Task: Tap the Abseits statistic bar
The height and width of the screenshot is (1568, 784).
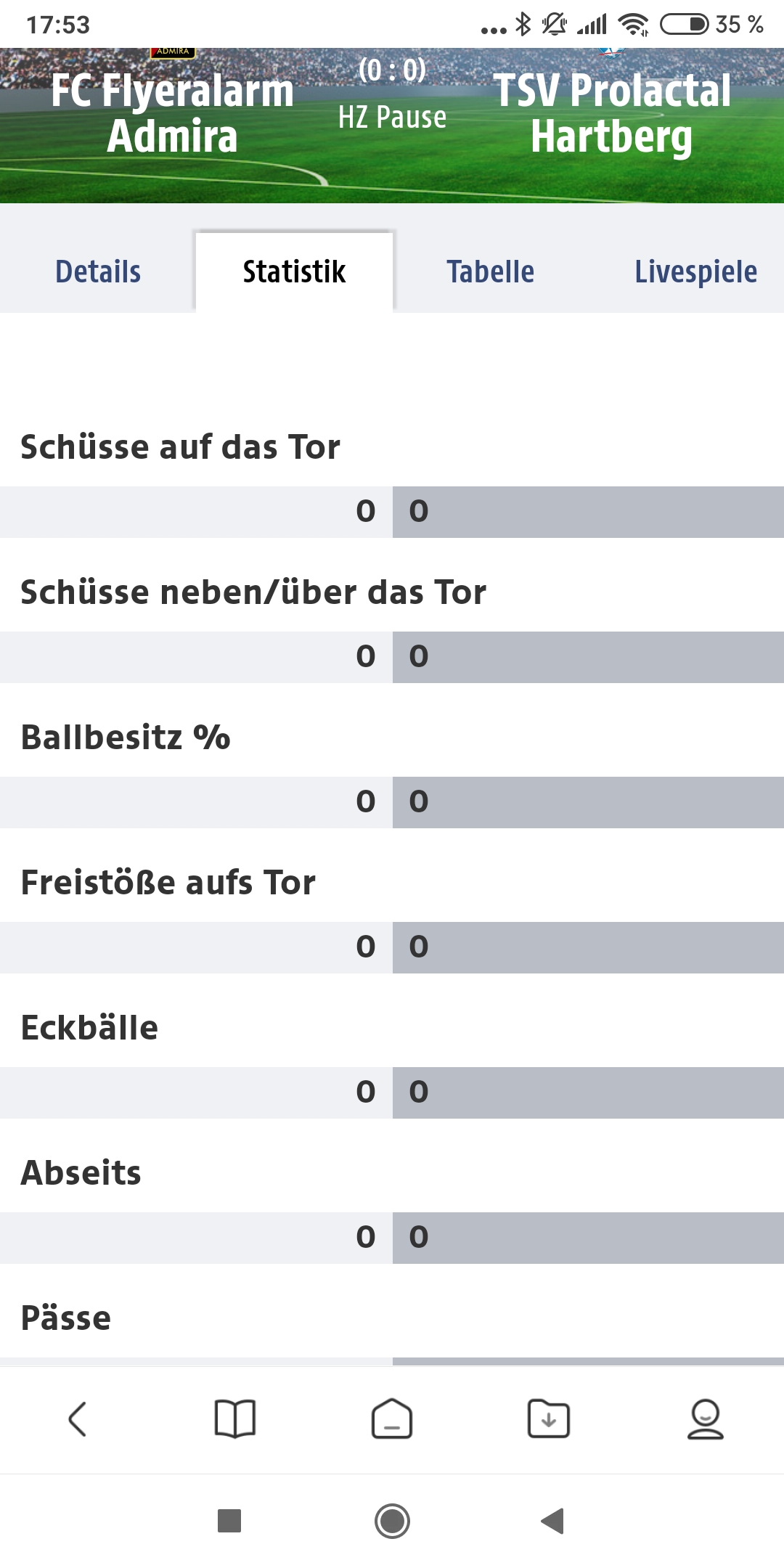Action: click(x=392, y=1238)
